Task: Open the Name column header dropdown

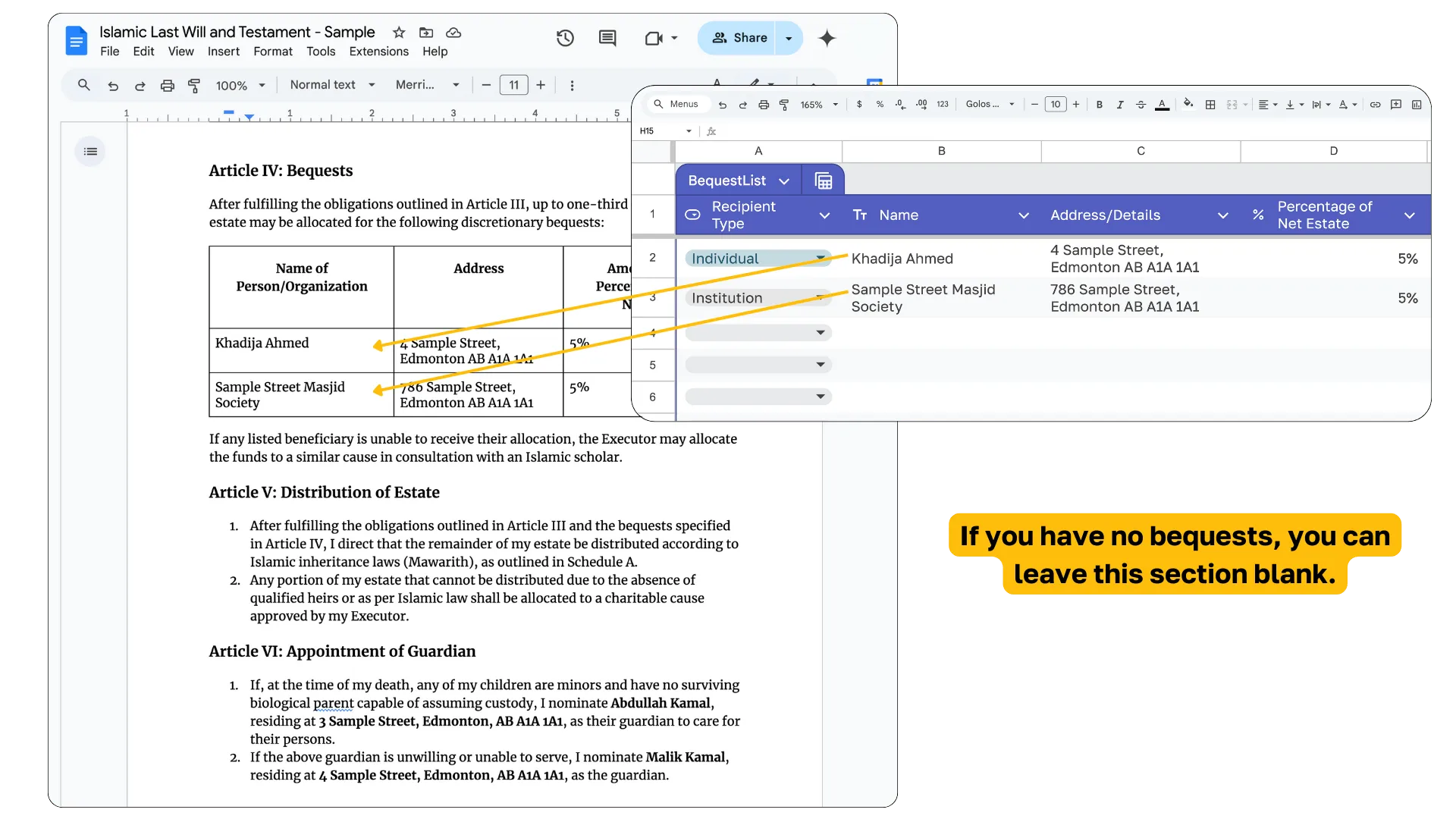Action: click(x=1024, y=215)
